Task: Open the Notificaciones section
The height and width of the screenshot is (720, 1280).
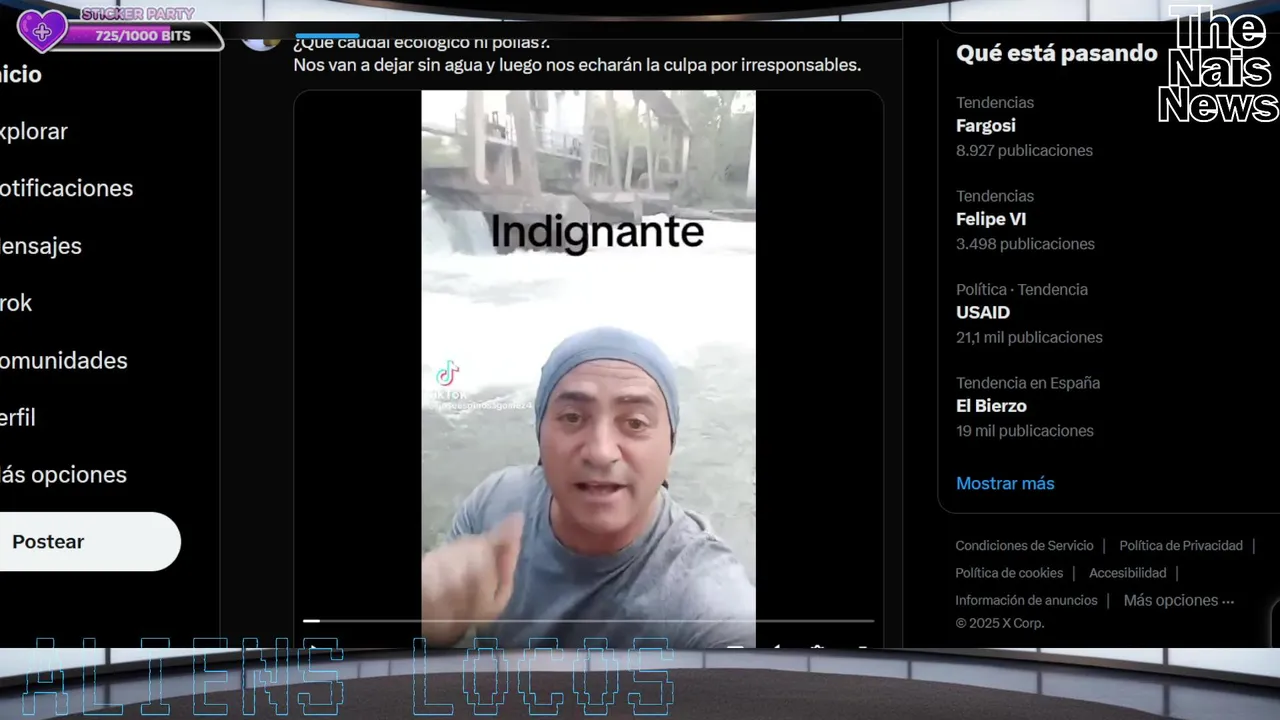Action: (66, 189)
